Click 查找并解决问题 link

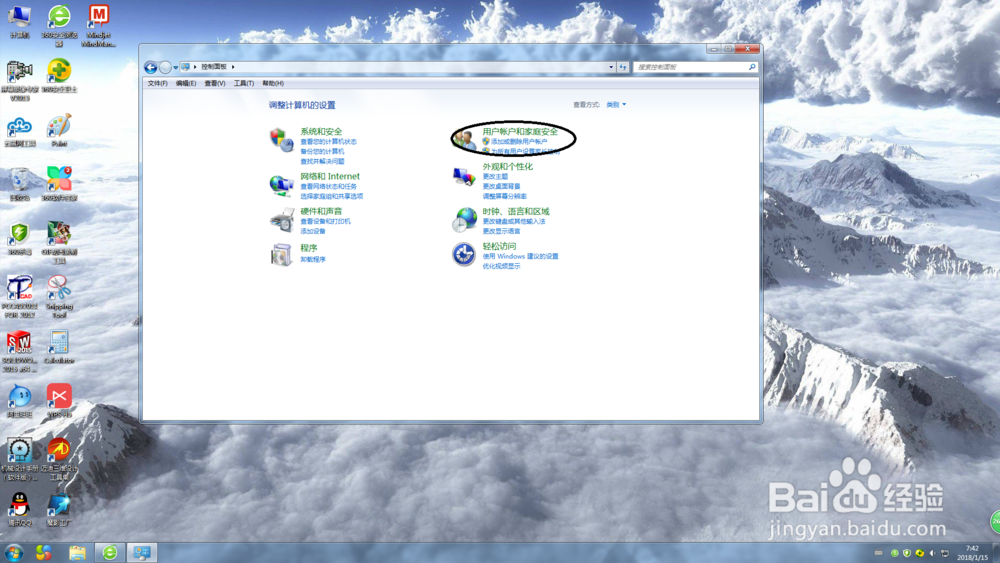click(x=322, y=161)
